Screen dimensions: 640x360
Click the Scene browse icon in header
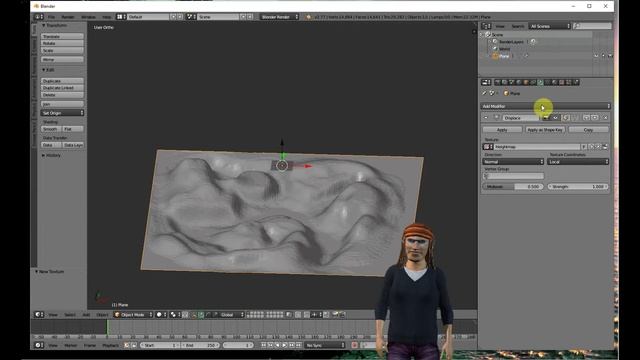click(x=190, y=17)
